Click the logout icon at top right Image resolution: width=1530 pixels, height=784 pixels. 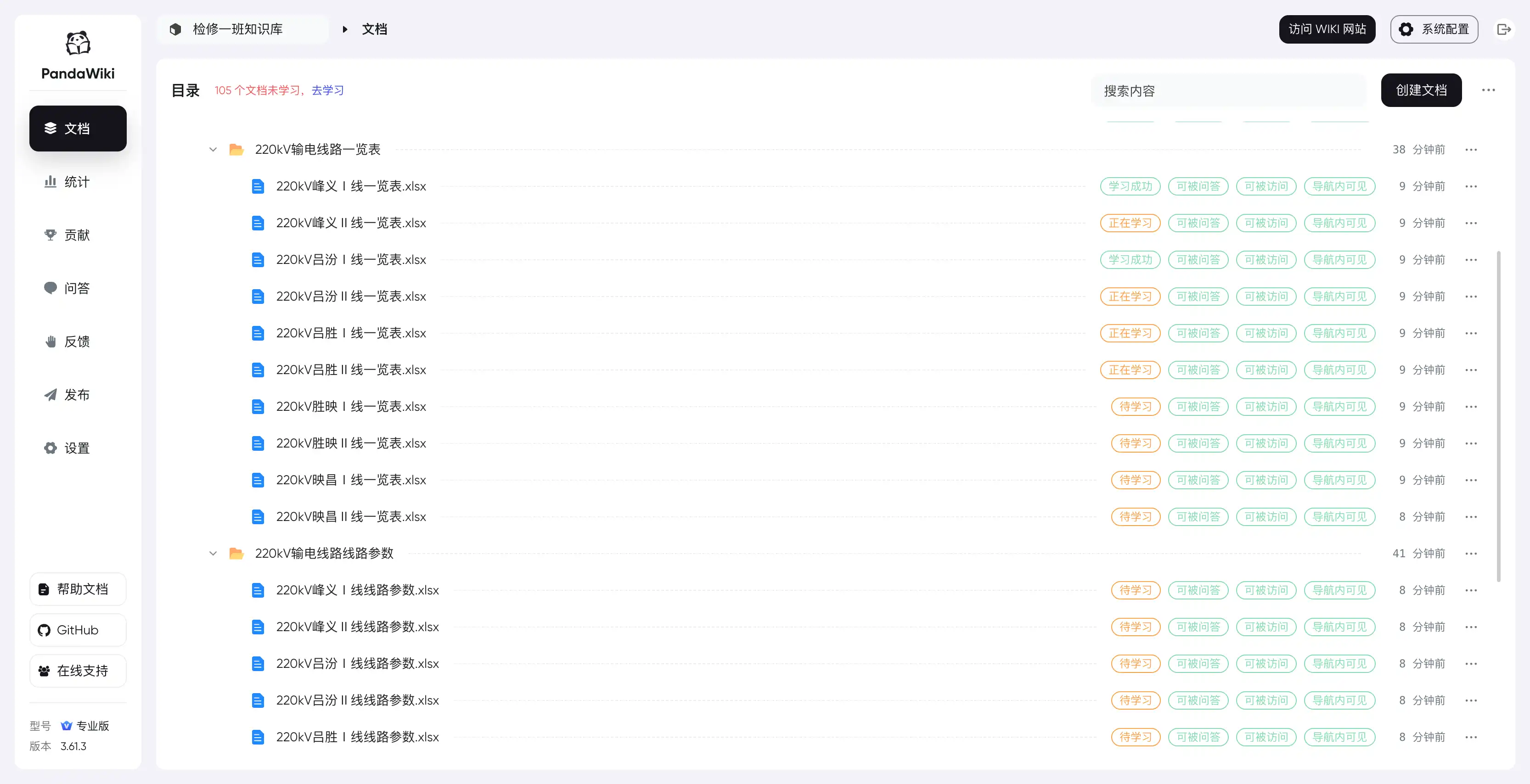1504,28
